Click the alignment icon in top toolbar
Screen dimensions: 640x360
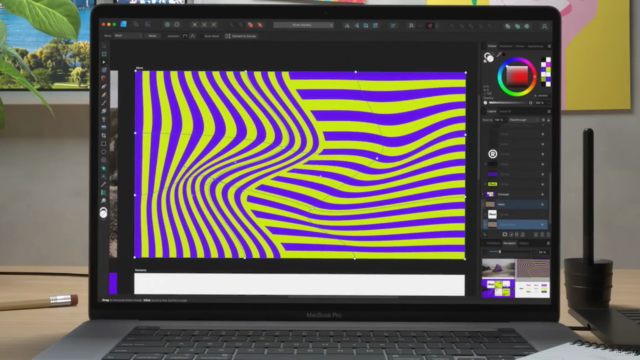(x=393, y=25)
